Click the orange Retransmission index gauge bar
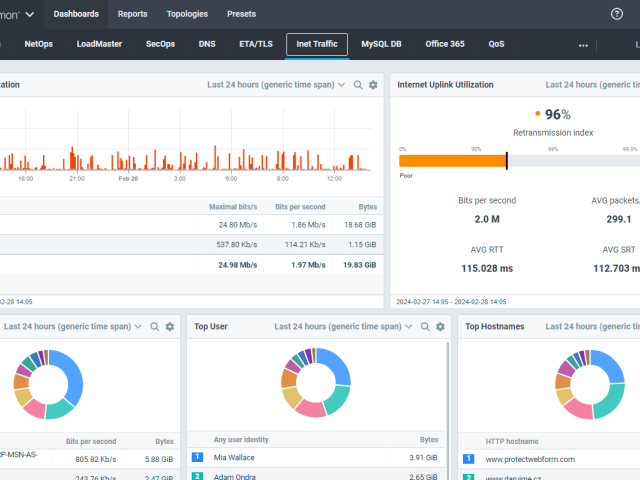The image size is (640, 480). (452, 161)
